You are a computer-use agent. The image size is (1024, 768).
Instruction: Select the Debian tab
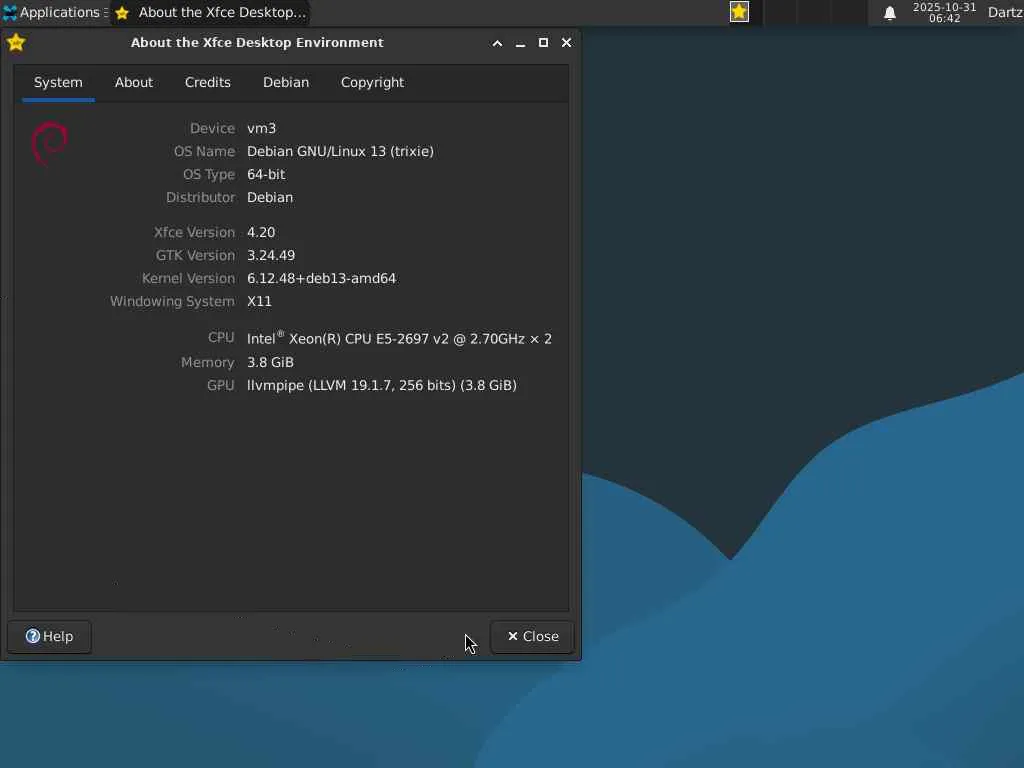[x=286, y=83]
